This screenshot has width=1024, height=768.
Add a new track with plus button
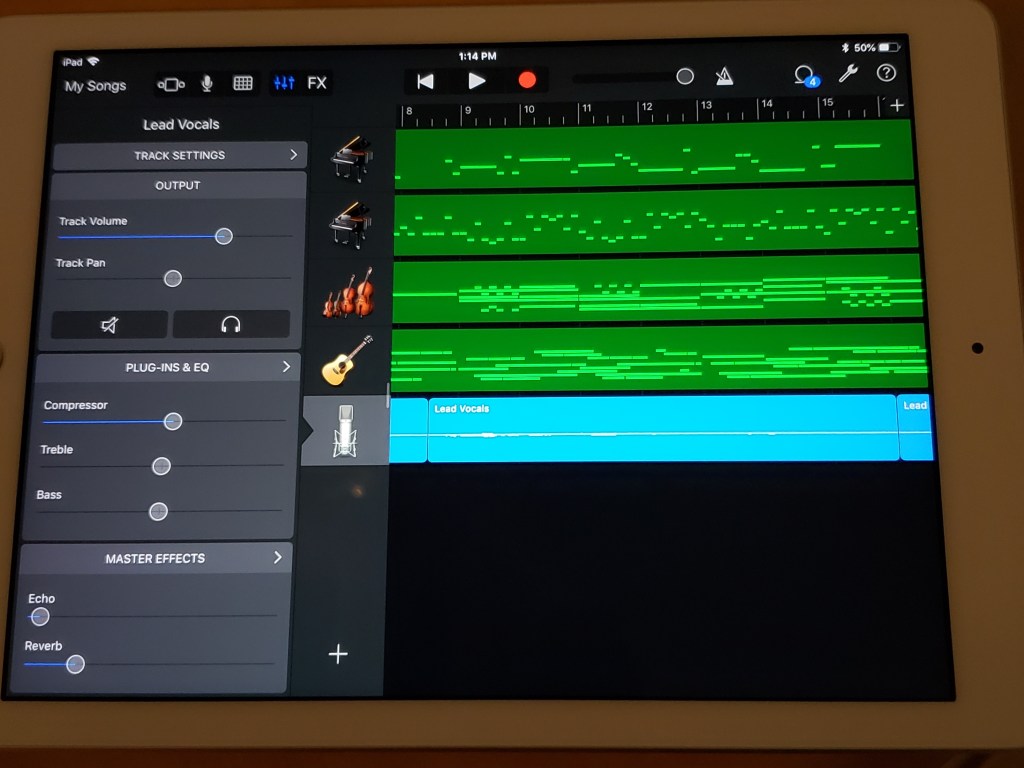(338, 654)
